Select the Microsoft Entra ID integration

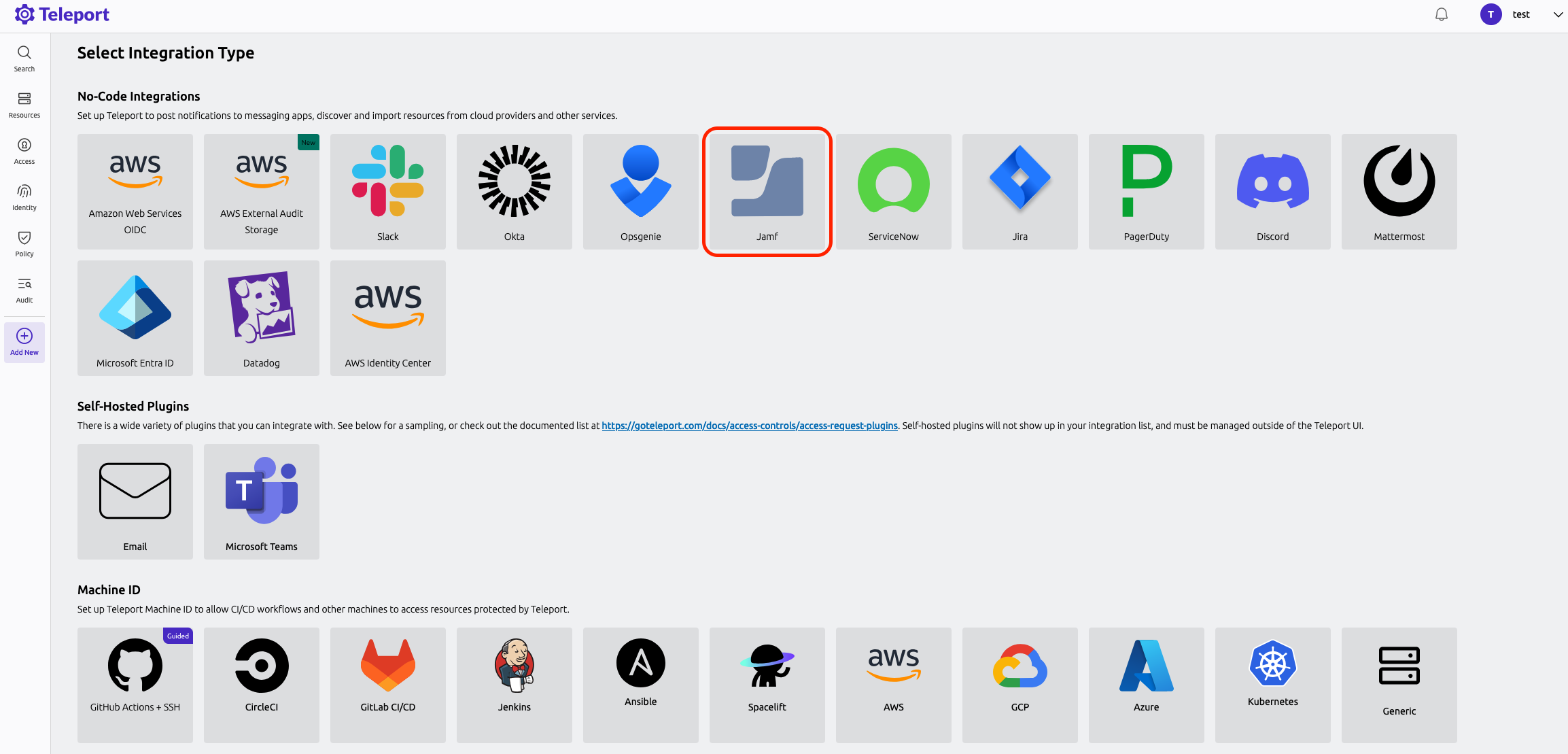pyautogui.click(x=135, y=318)
